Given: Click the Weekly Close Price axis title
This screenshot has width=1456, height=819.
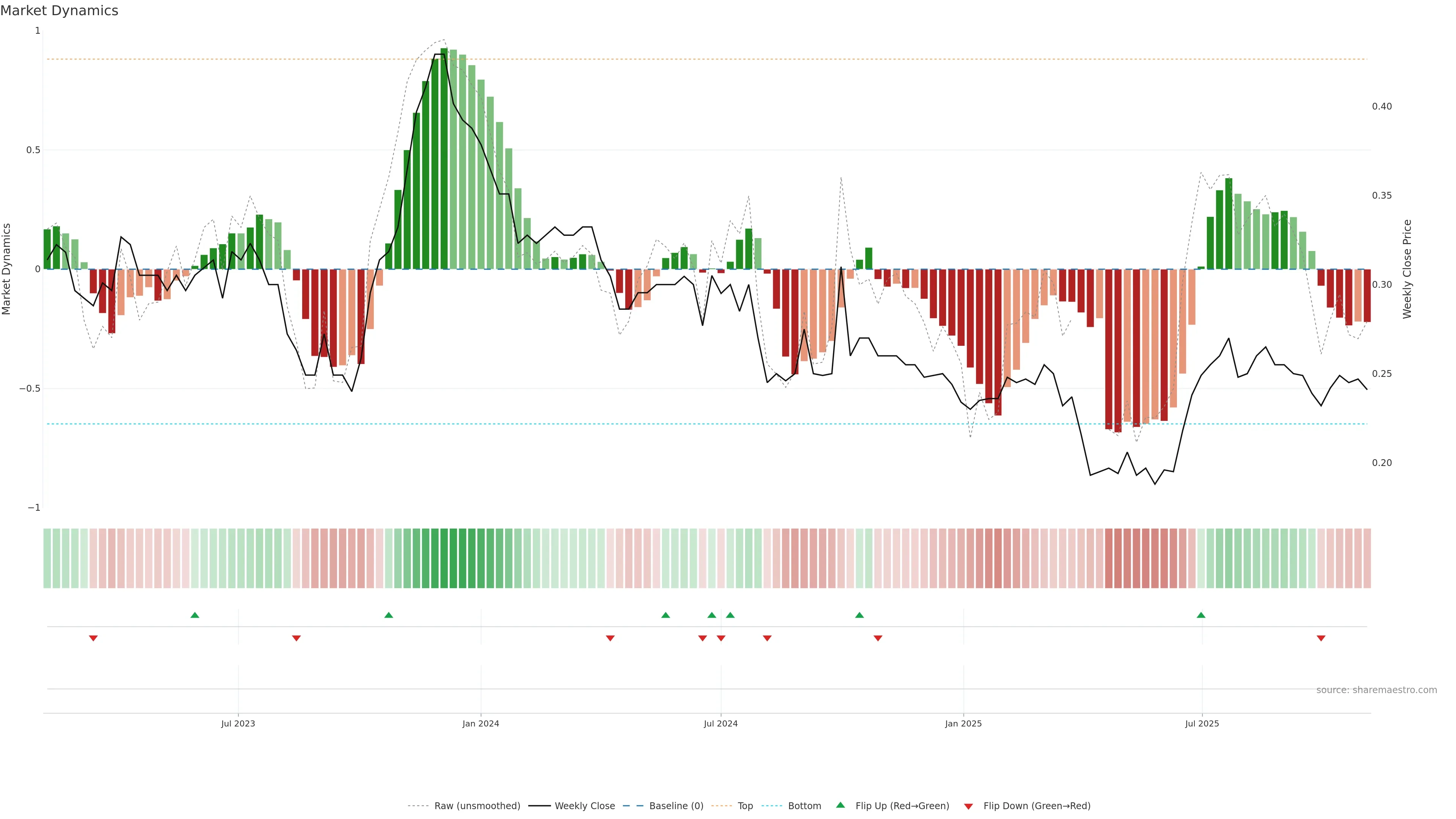Looking at the screenshot, I should coord(1407,269).
